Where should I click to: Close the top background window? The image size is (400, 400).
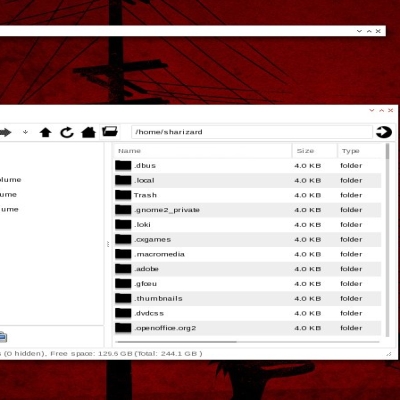pos(378,31)
